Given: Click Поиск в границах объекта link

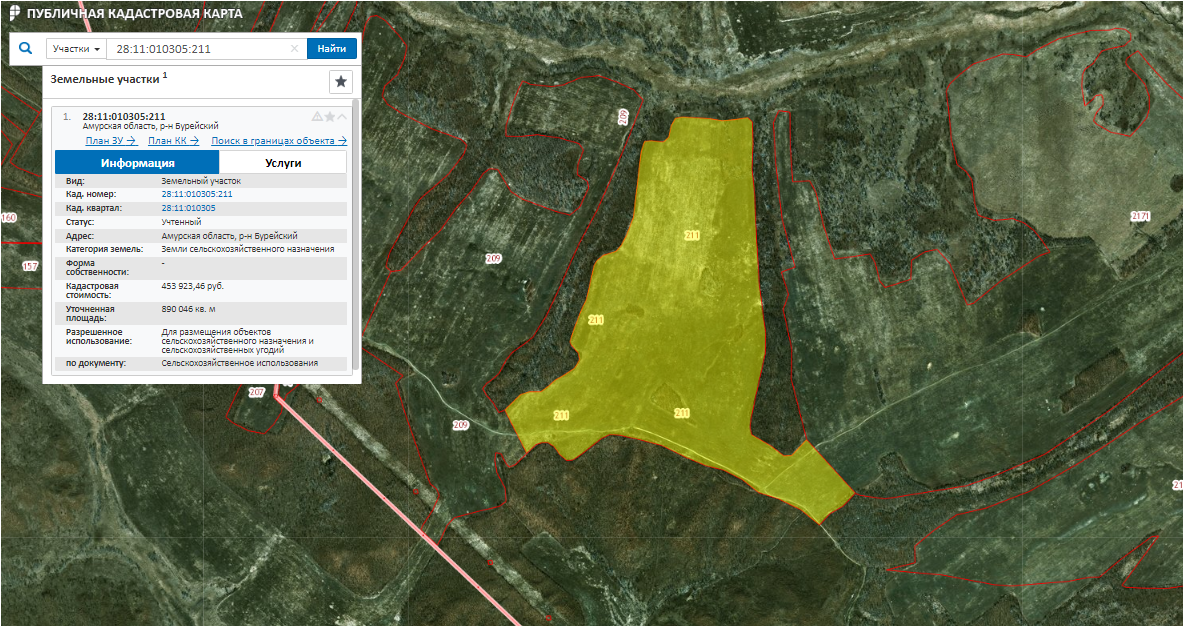Looking at the screenshot, I should click(x=279, y=141).
